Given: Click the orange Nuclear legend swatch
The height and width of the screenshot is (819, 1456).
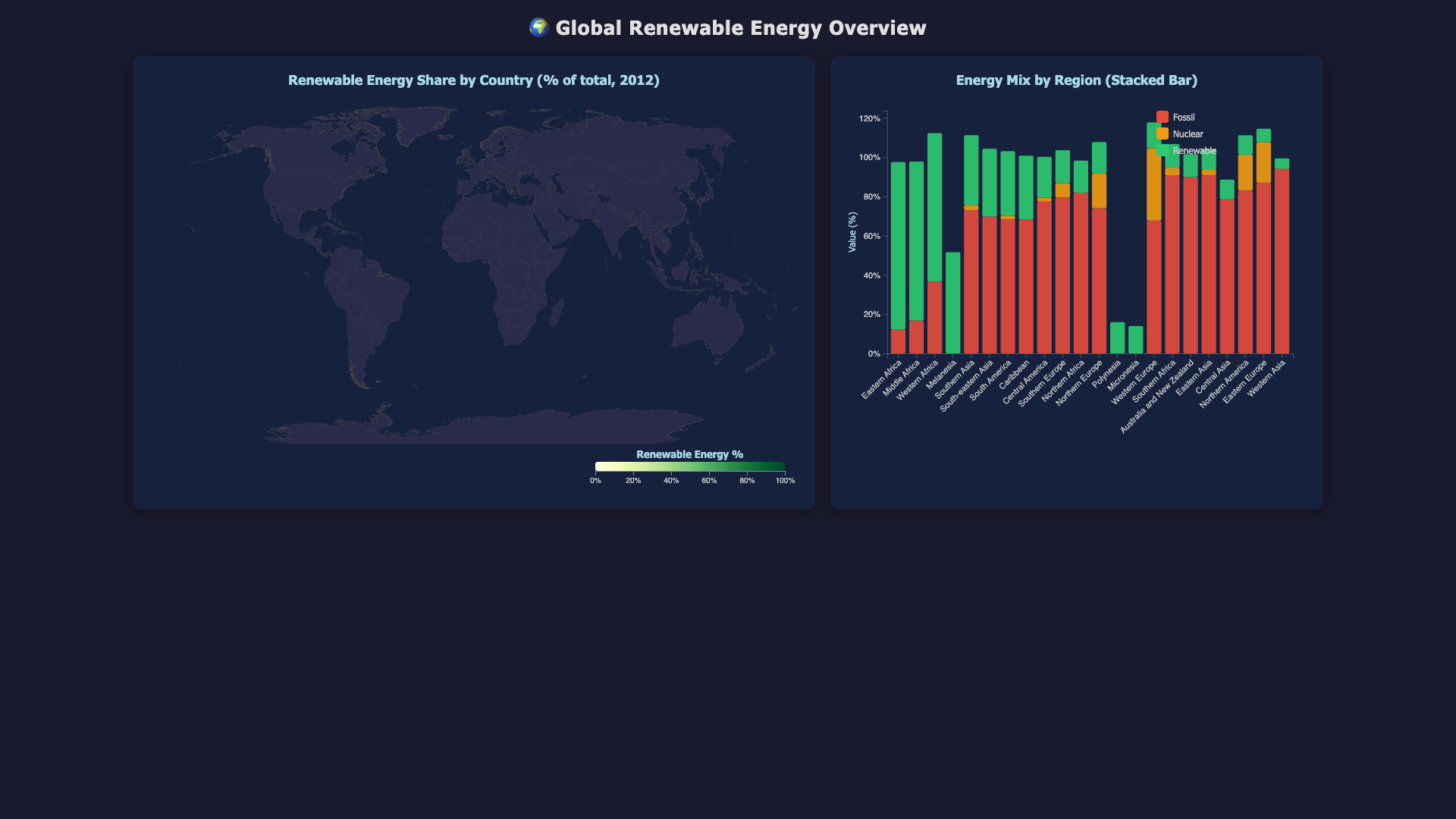Looking at the screenshot, I should pyautogui.click(x=1163, y=133).
